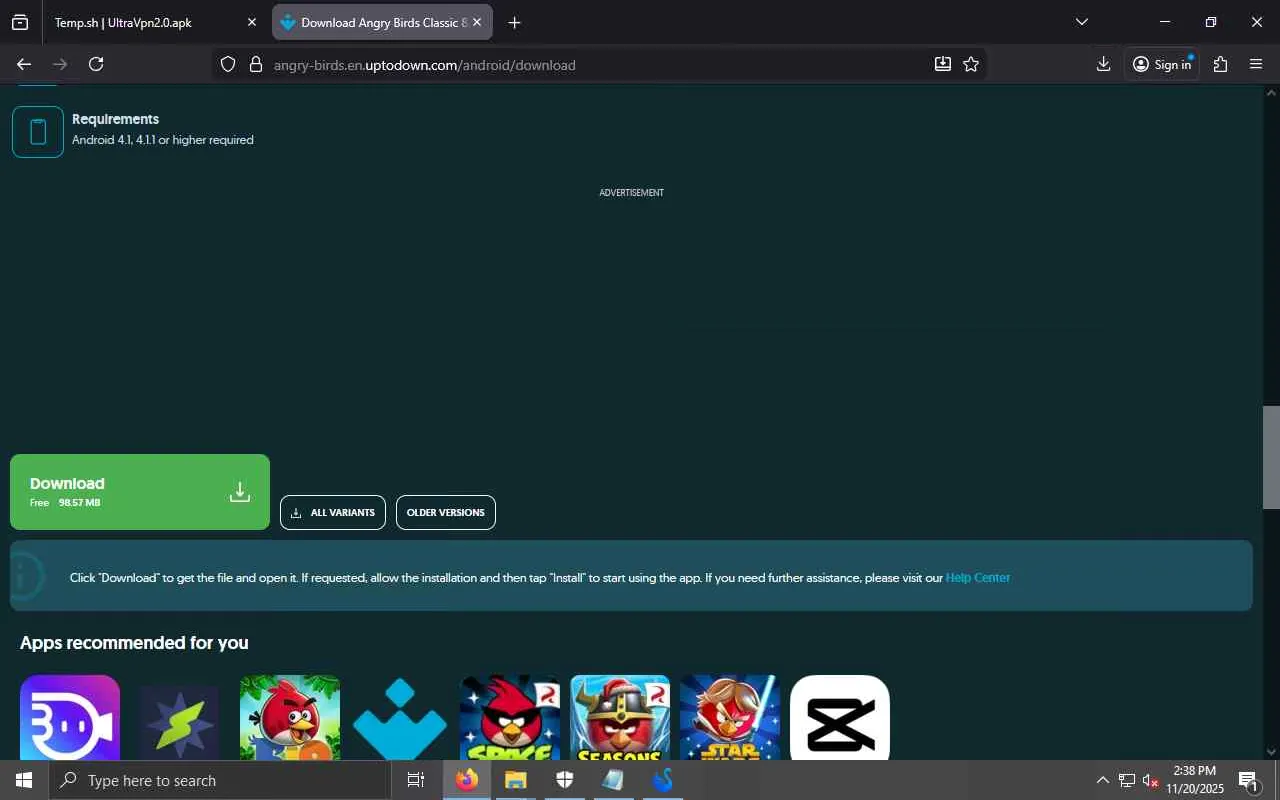The height and width of the screenshot is (800, 1280).
Task: Close the Temp.sh UltraVpn2.0.apk tab
Action: [252, 22]
